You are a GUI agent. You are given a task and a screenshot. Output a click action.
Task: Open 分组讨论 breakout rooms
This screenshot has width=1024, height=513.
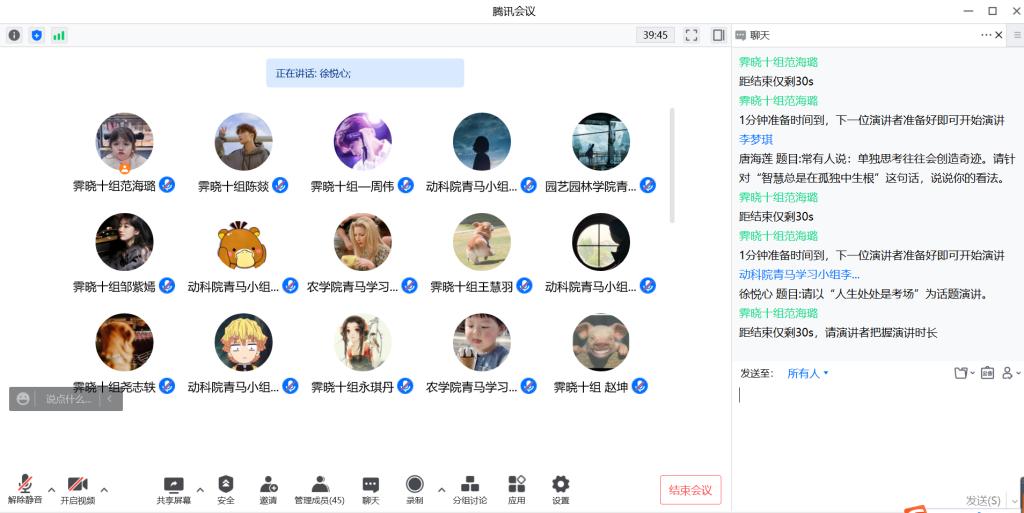pos(469,488)
